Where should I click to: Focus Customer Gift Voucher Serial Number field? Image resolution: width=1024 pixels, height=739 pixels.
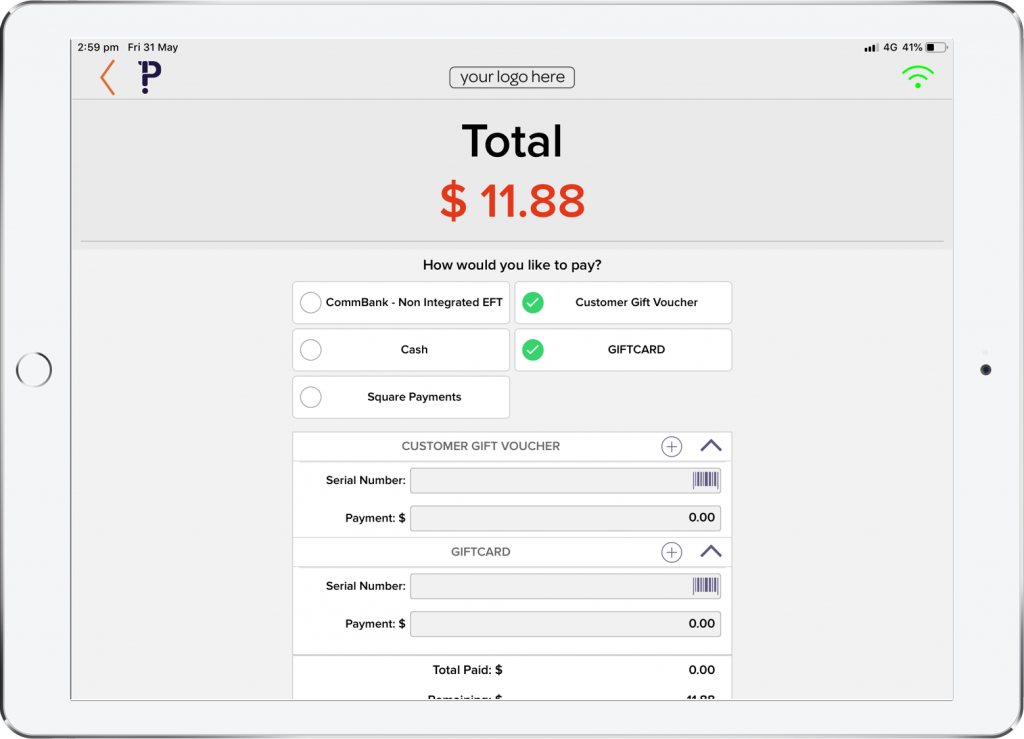tap(565, 480)
